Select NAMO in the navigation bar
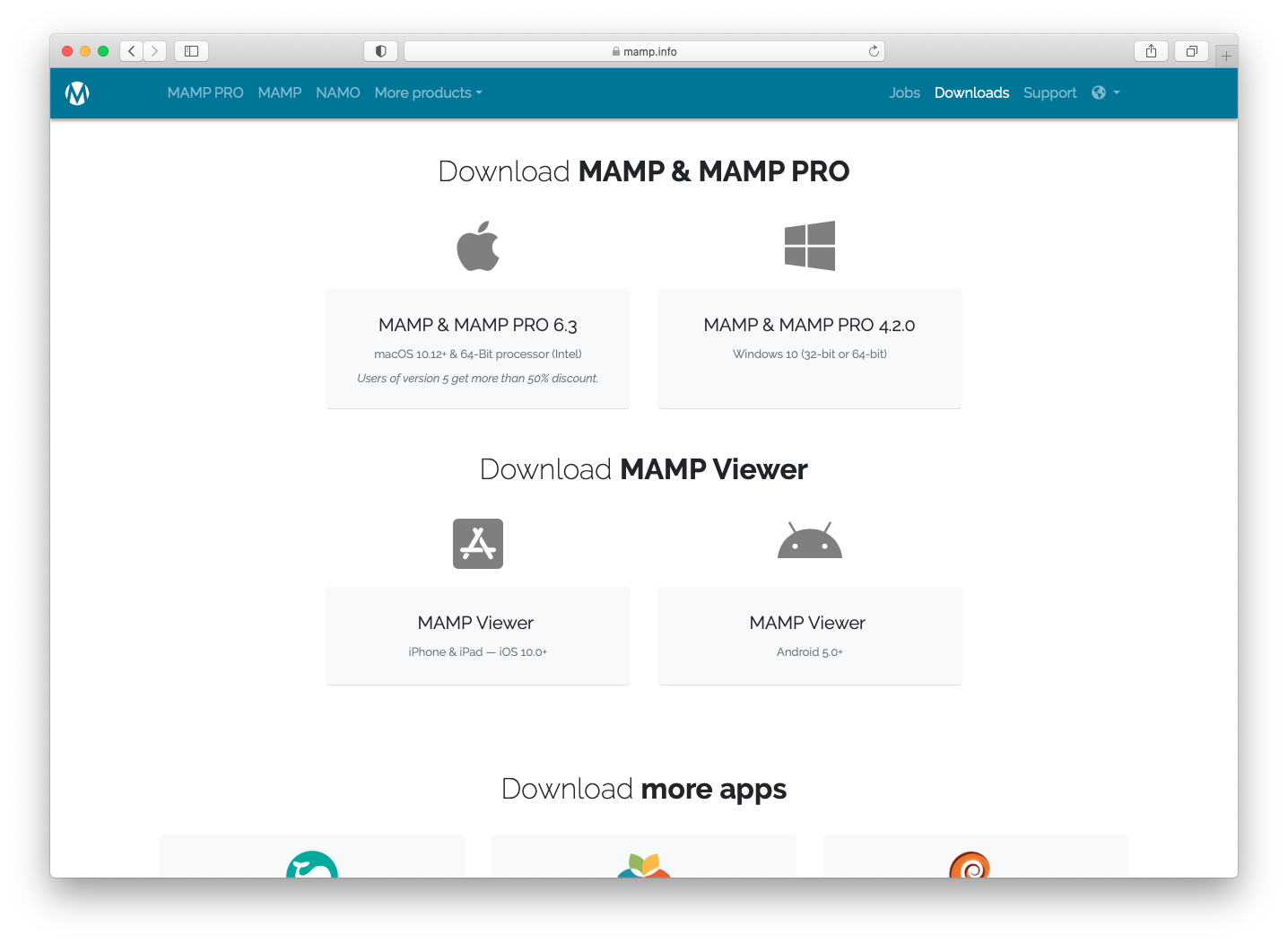This screenshot has width=1288, height=944. pyautogui.click(x=337, y=93)
